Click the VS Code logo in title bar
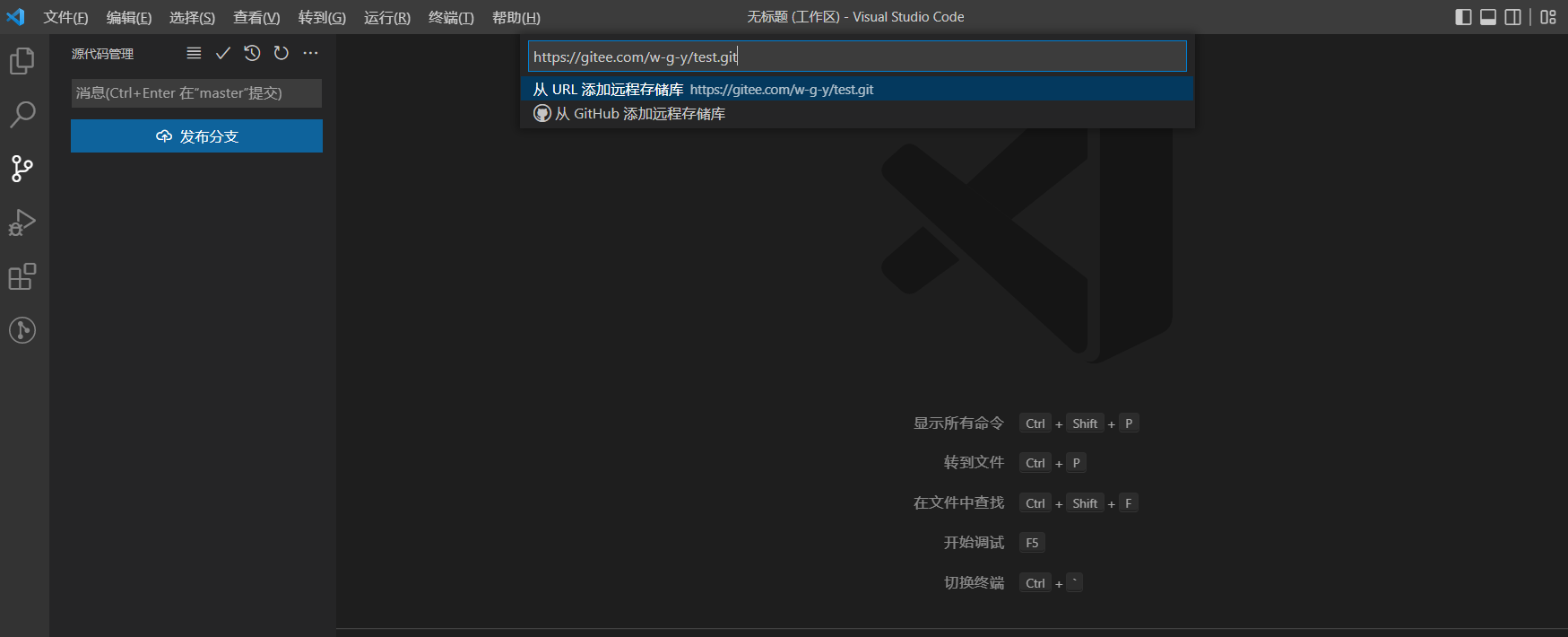 coord(16,17)
